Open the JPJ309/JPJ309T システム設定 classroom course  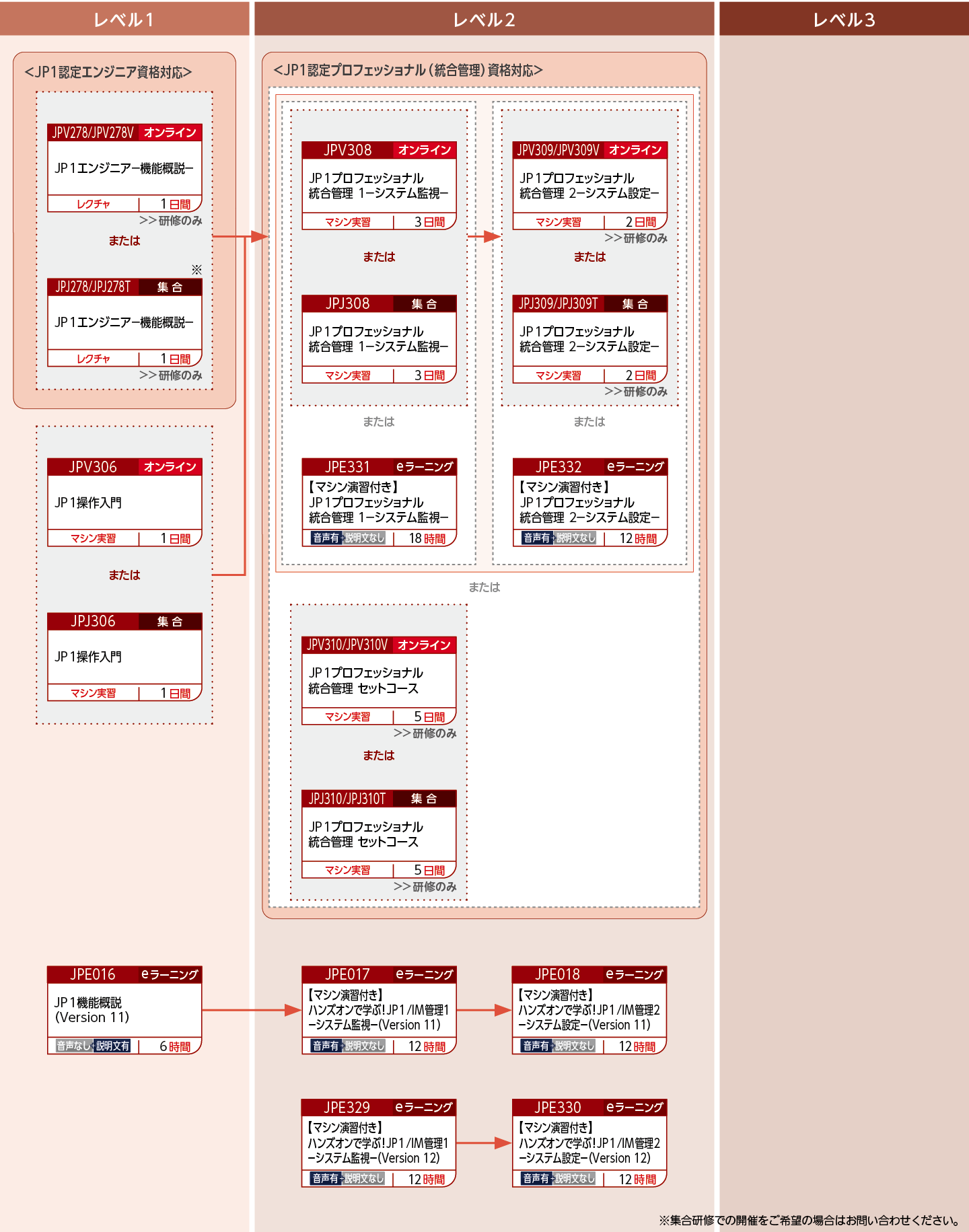pyautogui.click(x=590, y=339)
